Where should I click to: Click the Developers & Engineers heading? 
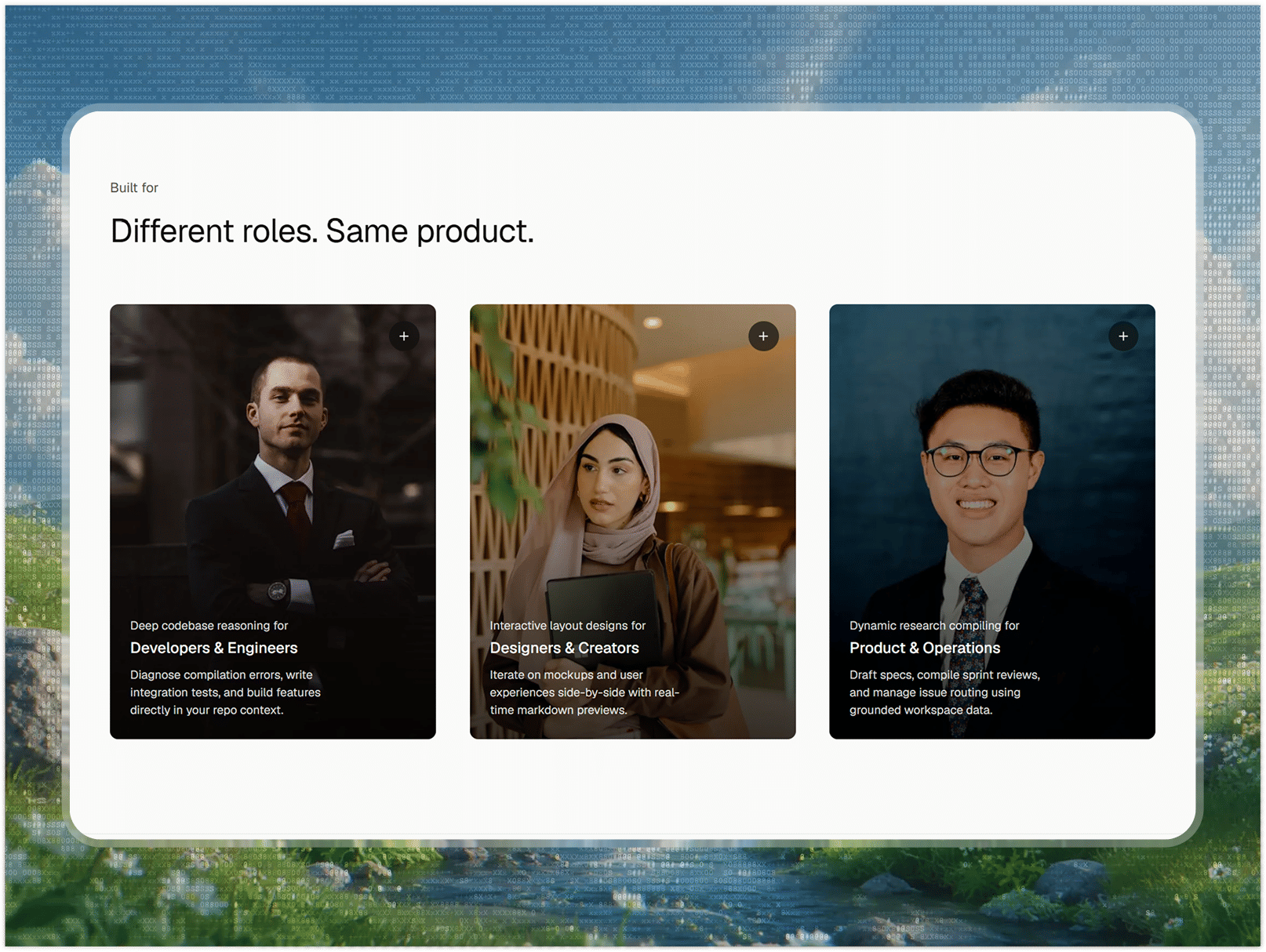214,648
